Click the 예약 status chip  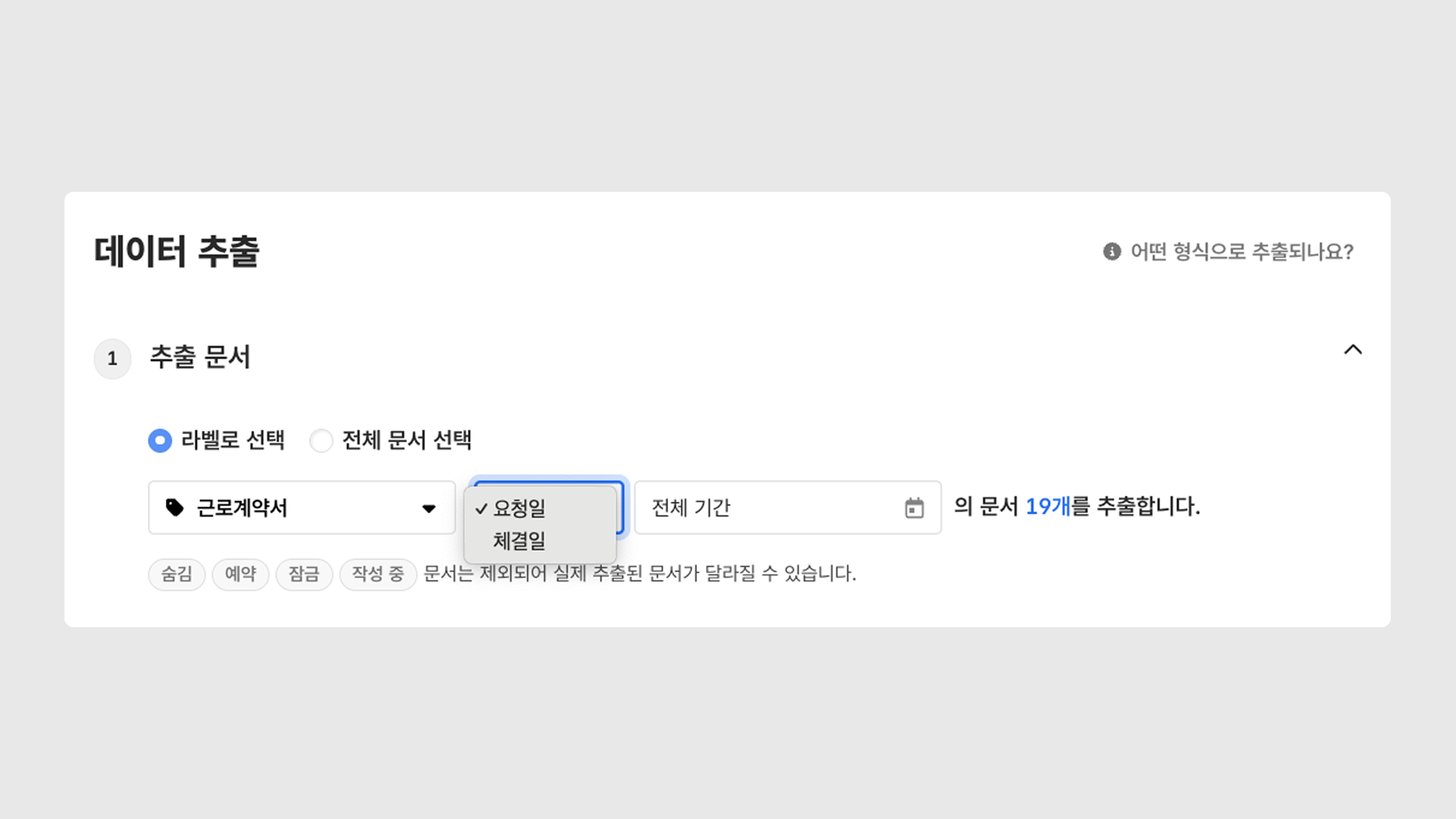[240, 574]
